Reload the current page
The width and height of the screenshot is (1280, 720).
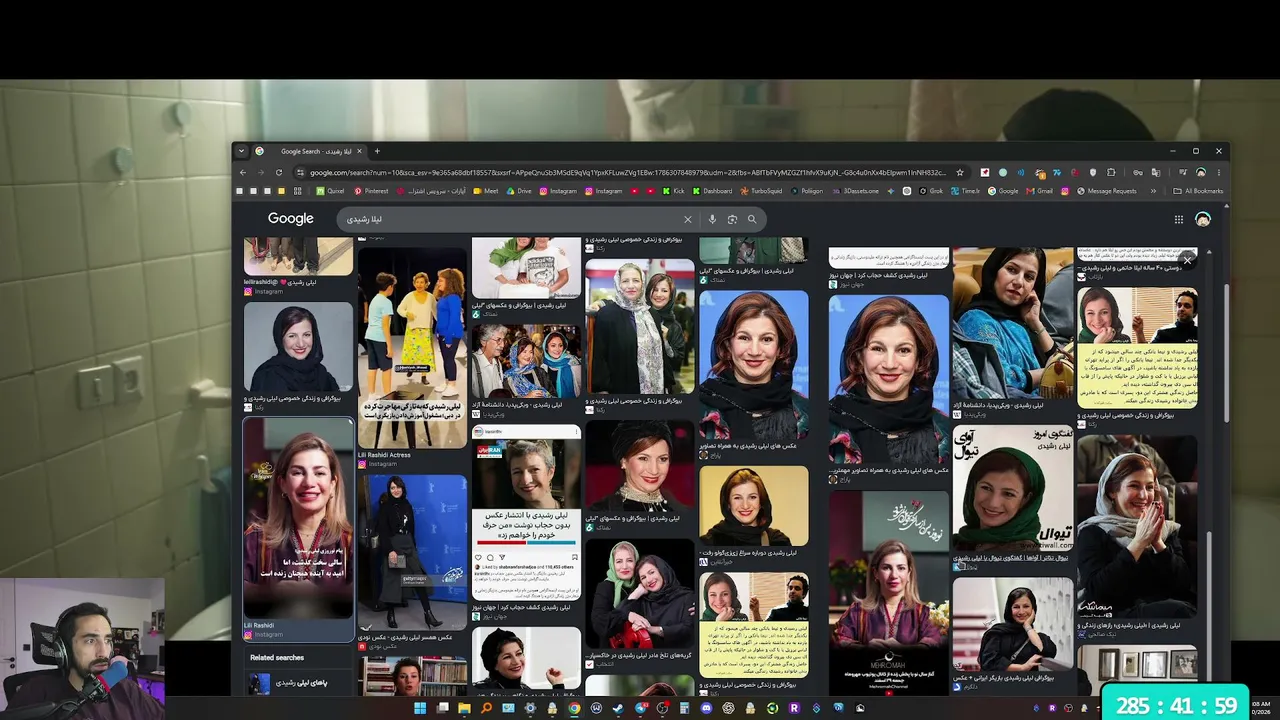(x=279, y=172)
